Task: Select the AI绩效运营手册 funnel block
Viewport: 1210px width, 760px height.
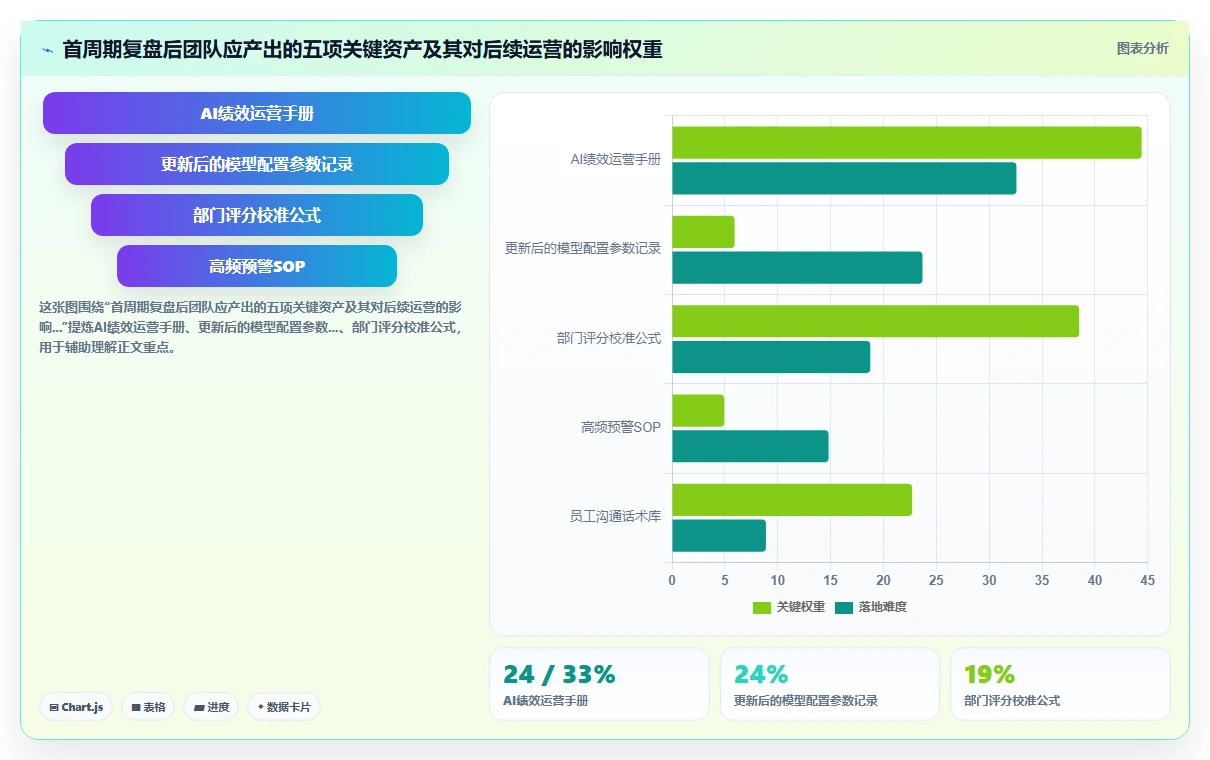Action: click(257, 113)
